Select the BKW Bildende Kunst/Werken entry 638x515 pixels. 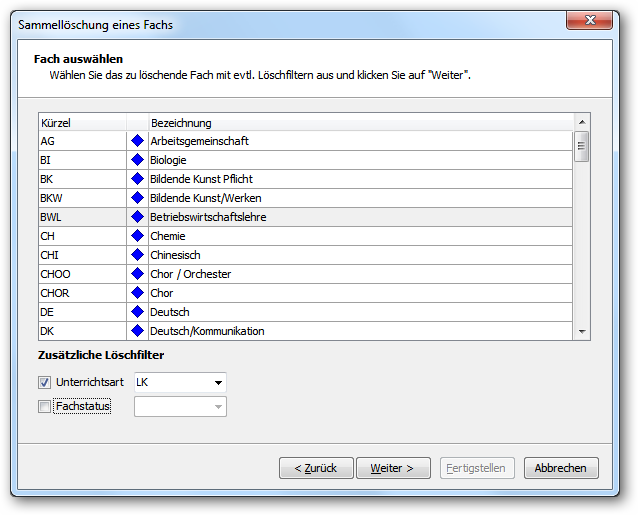(306, 198)
